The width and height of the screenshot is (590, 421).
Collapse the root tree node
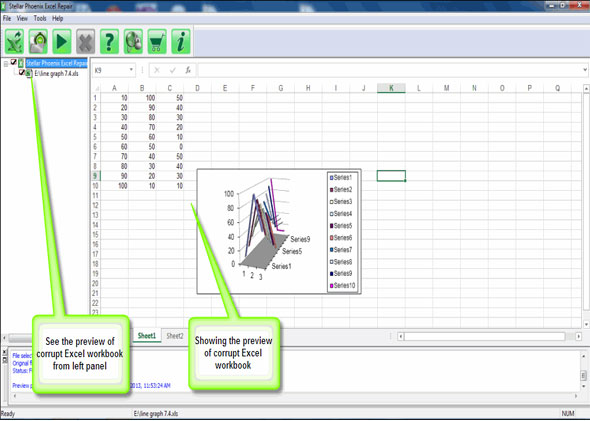[x=6, y=64]
